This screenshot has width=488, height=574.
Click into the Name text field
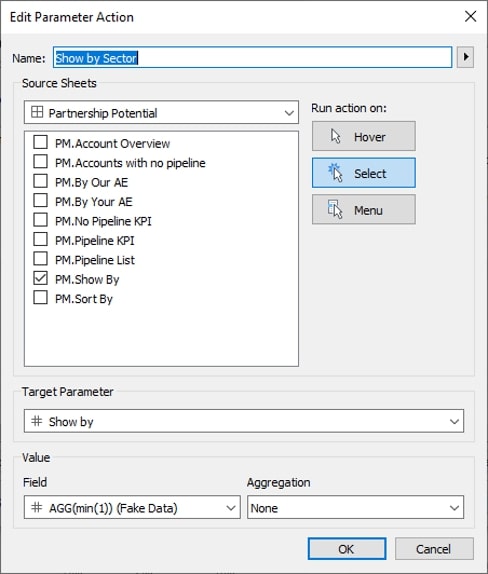tap(253, 57)
